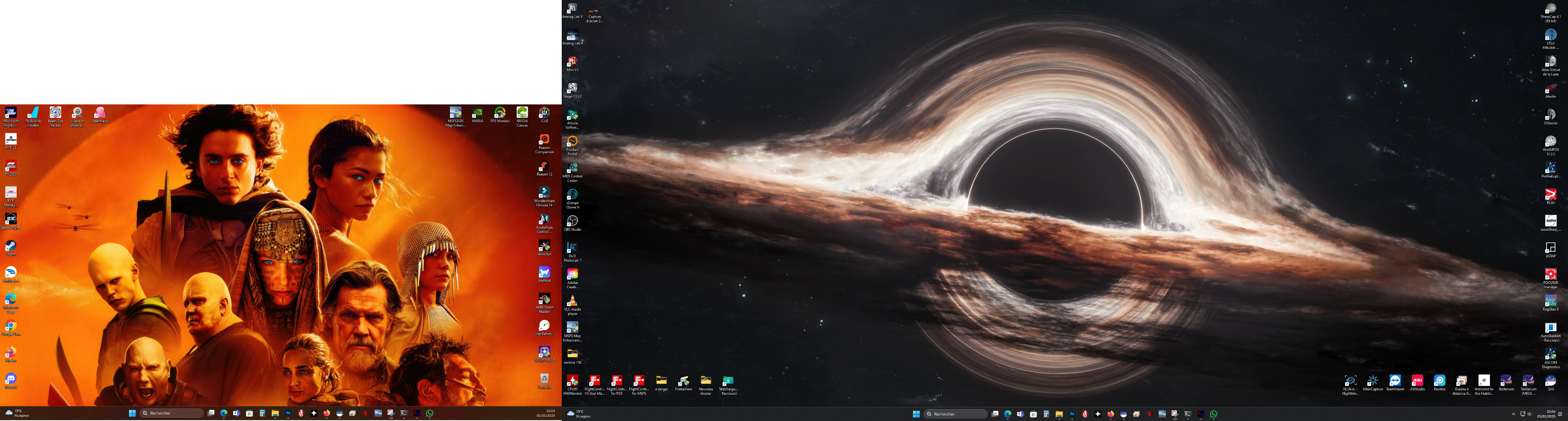Screen dimensions: 1568x421
Task: Expand the hidden system tray icons chevron
Action: click(x=1513, y=414)
